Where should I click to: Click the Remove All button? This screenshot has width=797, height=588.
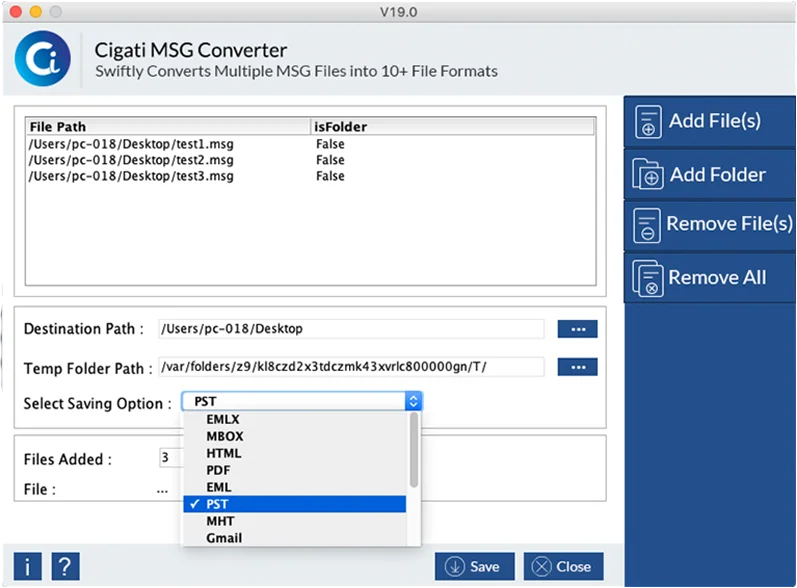tap(710, 277)
